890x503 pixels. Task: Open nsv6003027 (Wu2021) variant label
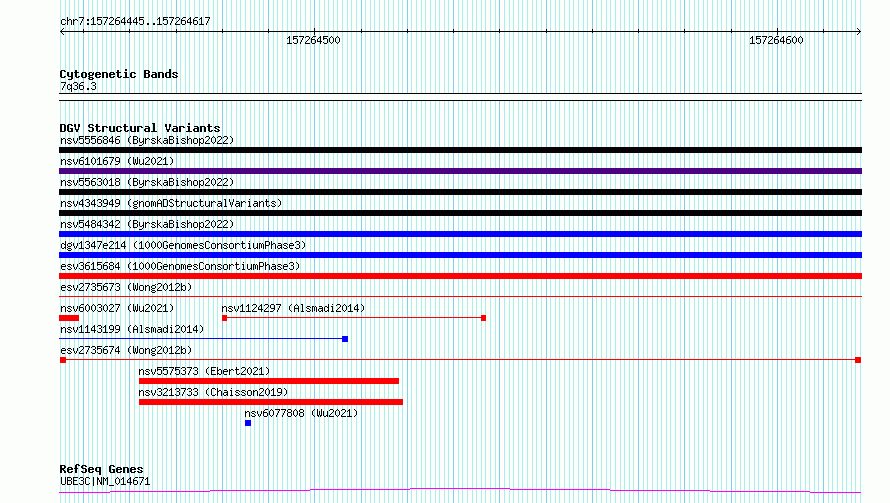coord(117,308)
